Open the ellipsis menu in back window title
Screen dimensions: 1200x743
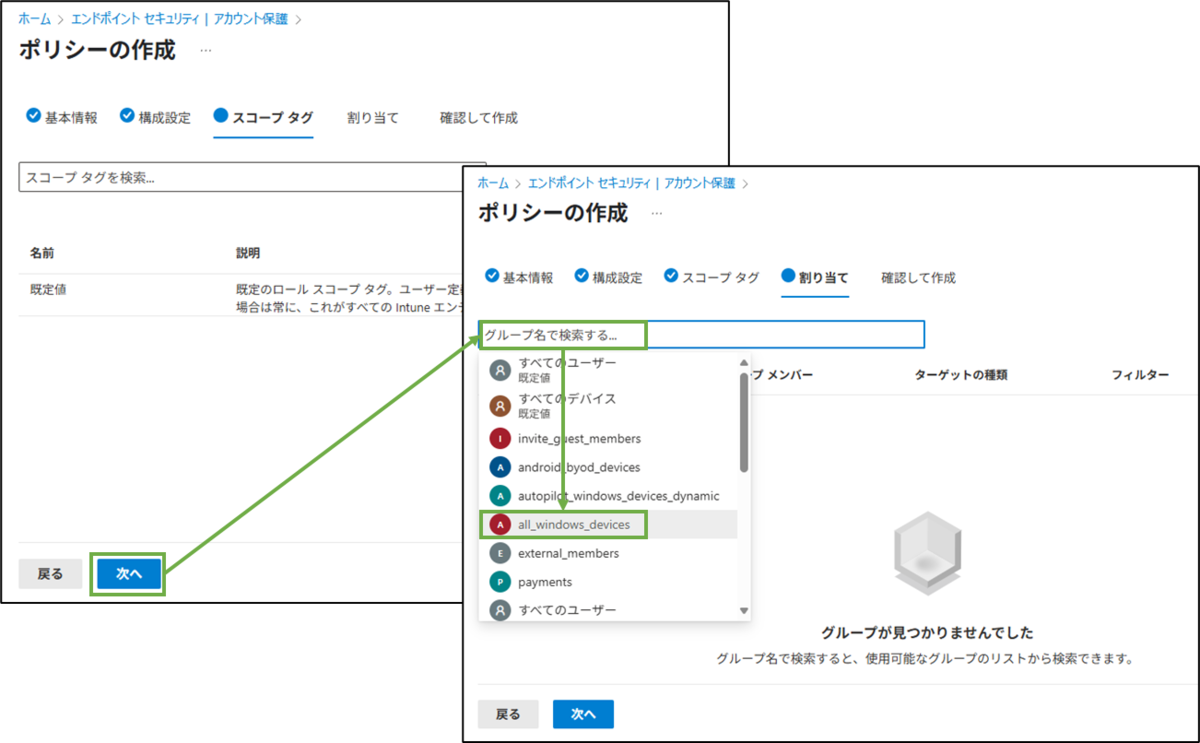[x=205, y=49]
